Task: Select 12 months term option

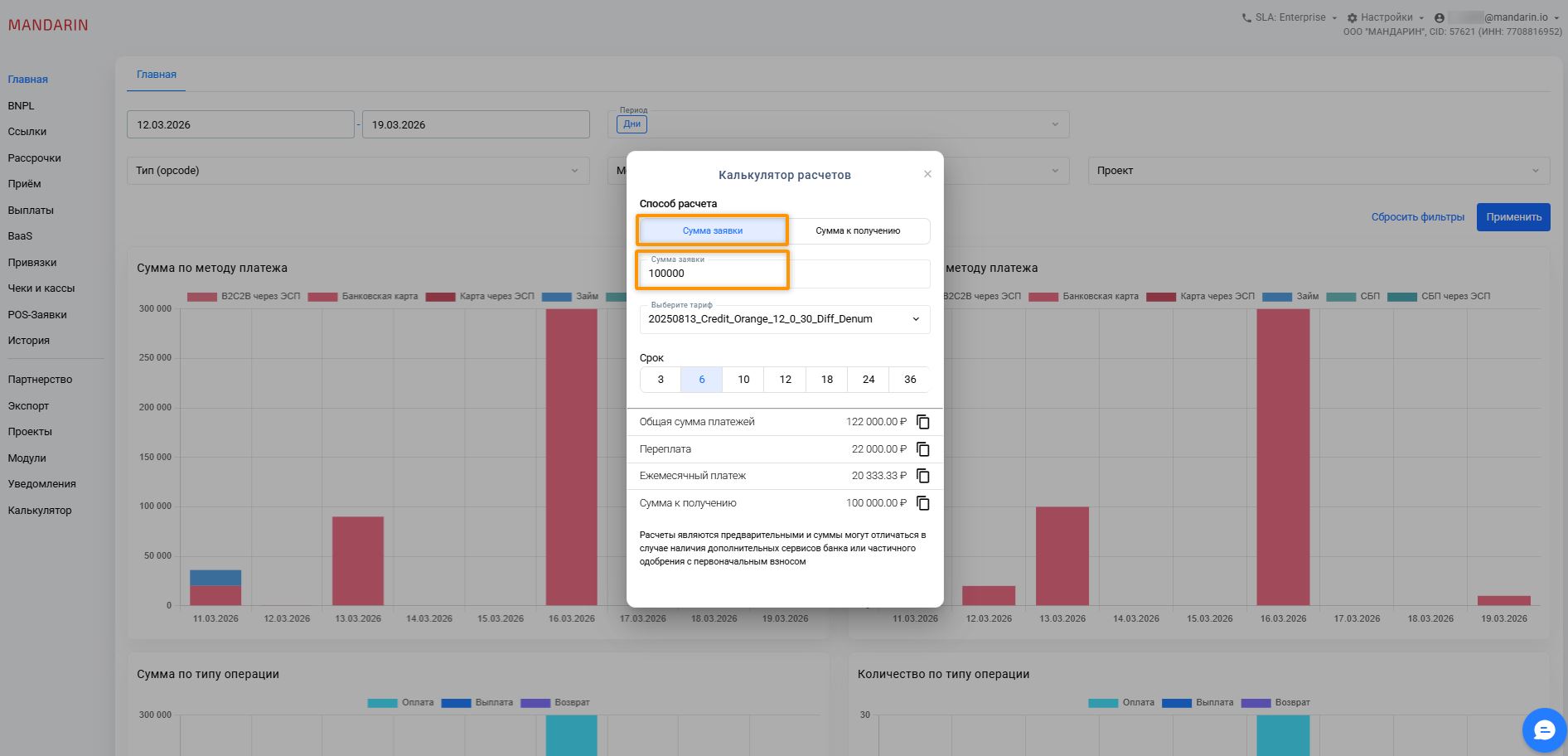Action: coord(785,380)
